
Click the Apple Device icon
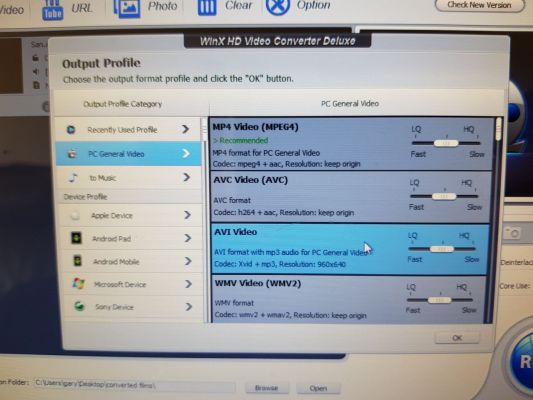[75, 215]
